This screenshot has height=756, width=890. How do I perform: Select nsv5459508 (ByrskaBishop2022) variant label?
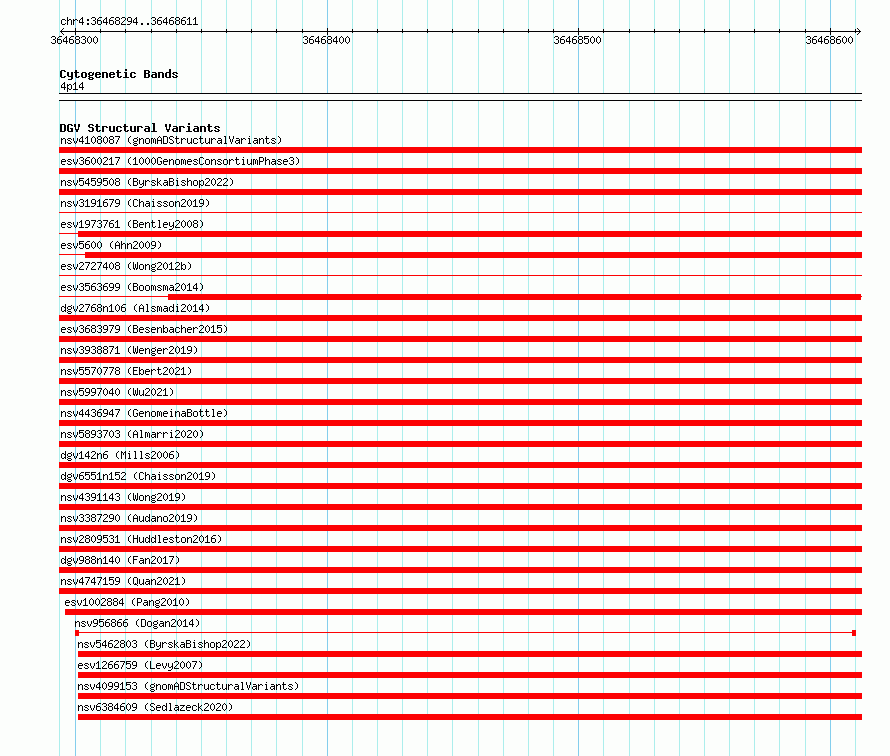[147, 182]
